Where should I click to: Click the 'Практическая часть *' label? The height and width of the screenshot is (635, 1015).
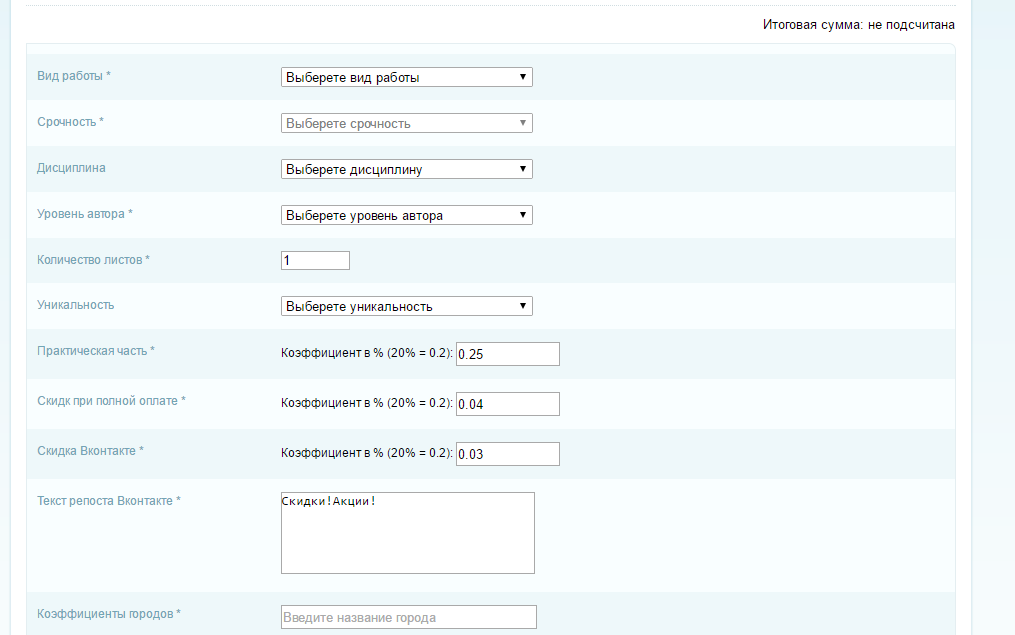[x=96, y=351]
